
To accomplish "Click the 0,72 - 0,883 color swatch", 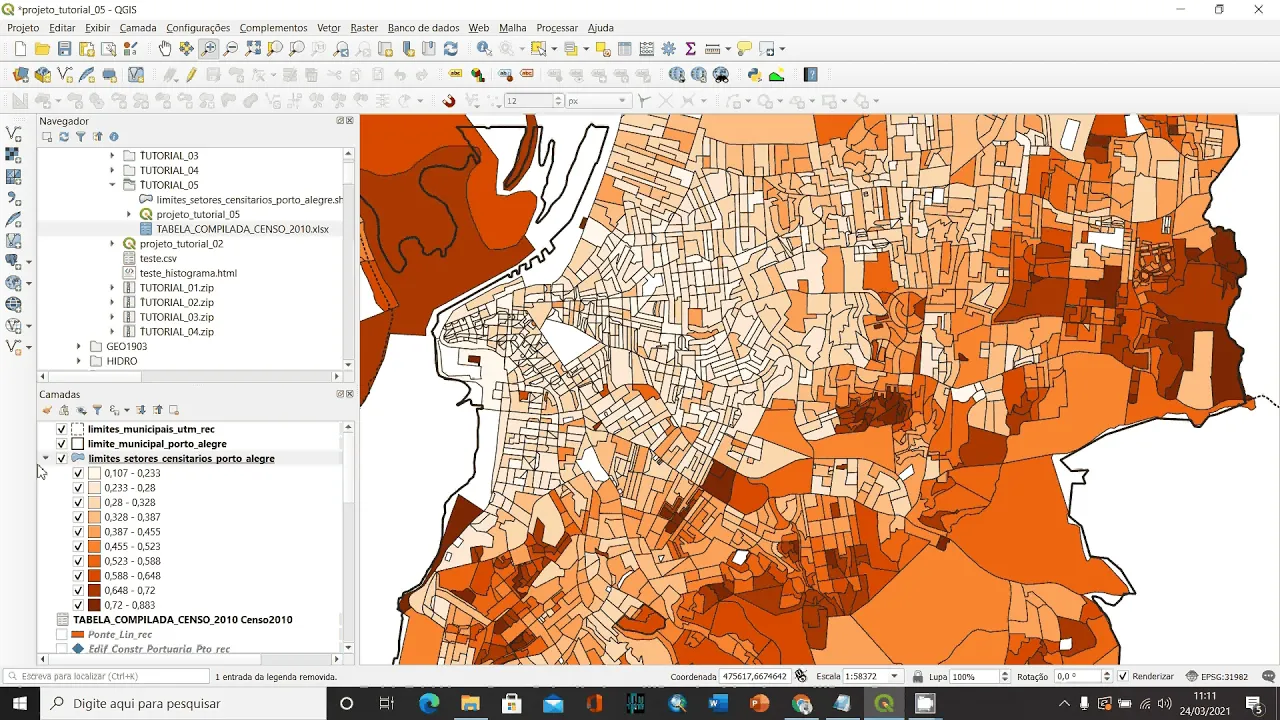I will (x=94, y=605).
